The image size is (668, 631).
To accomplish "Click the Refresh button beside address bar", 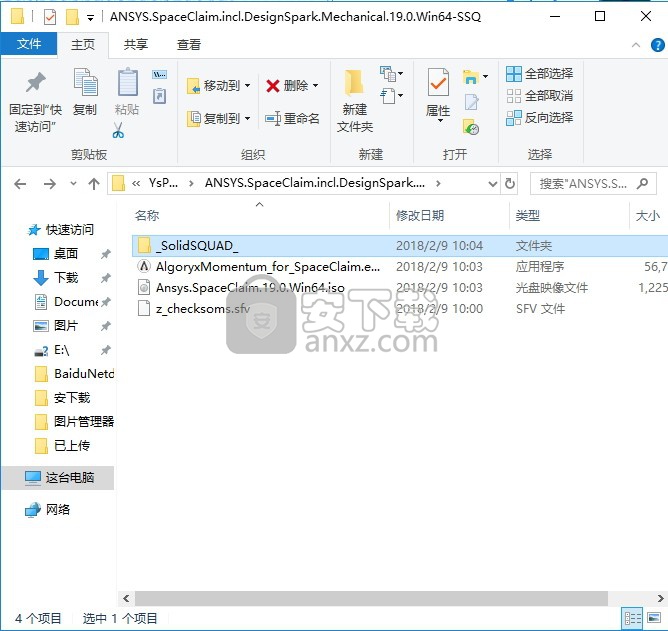I will coord(510,184).
